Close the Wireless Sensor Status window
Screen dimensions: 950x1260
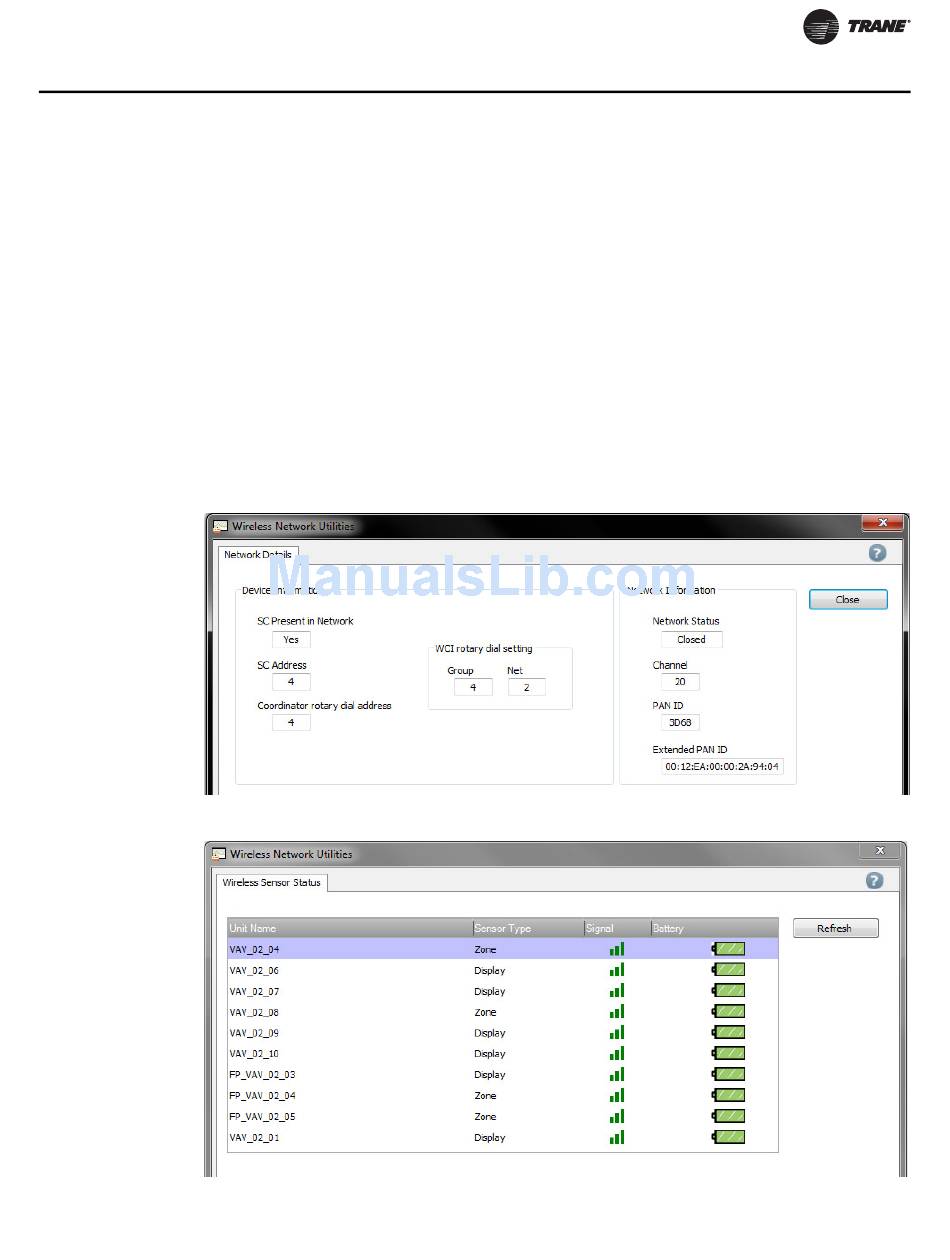[879, 850]
